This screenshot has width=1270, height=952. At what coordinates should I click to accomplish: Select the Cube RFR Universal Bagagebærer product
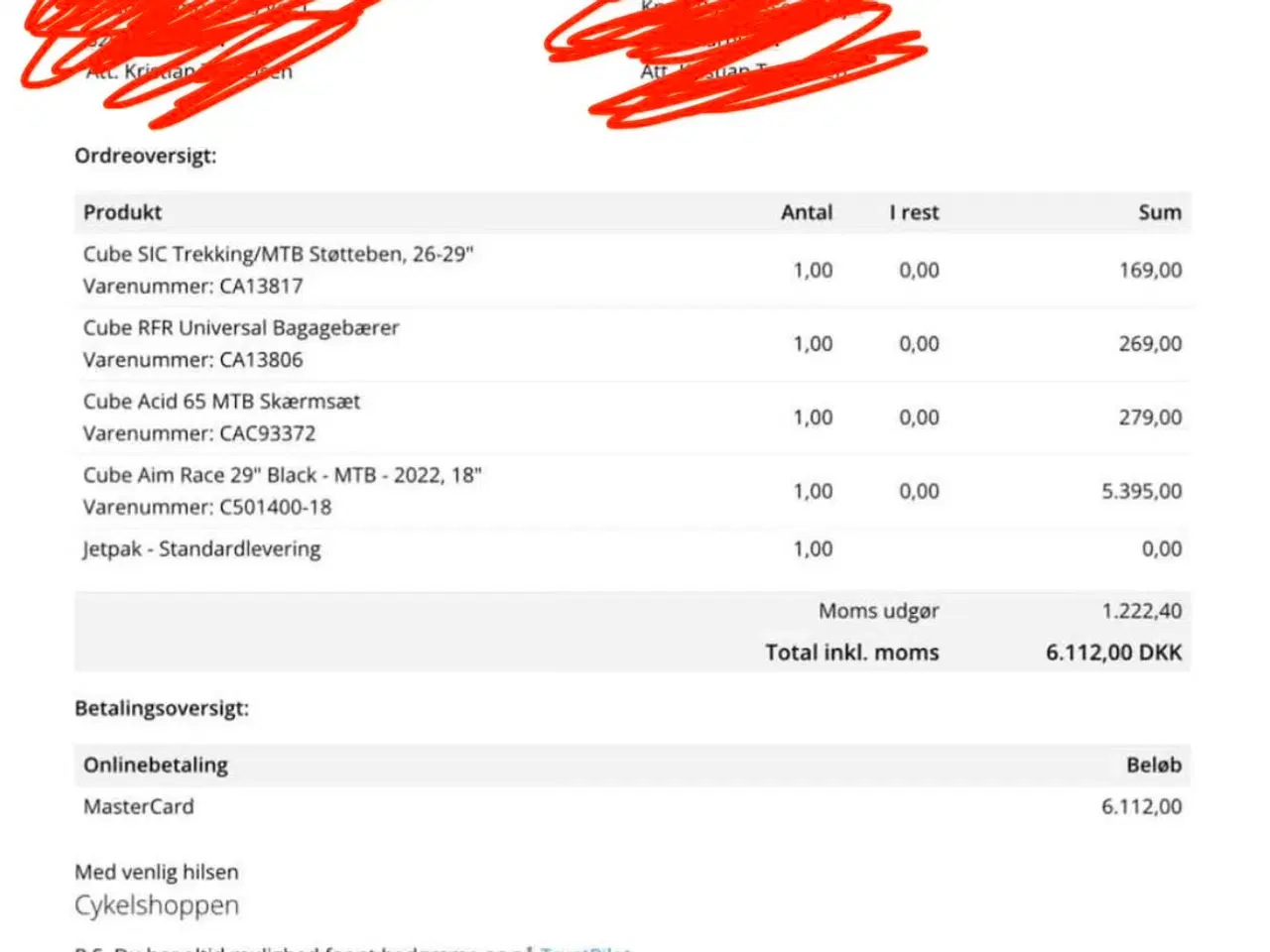pyautogui.click(x=241, y=328)
